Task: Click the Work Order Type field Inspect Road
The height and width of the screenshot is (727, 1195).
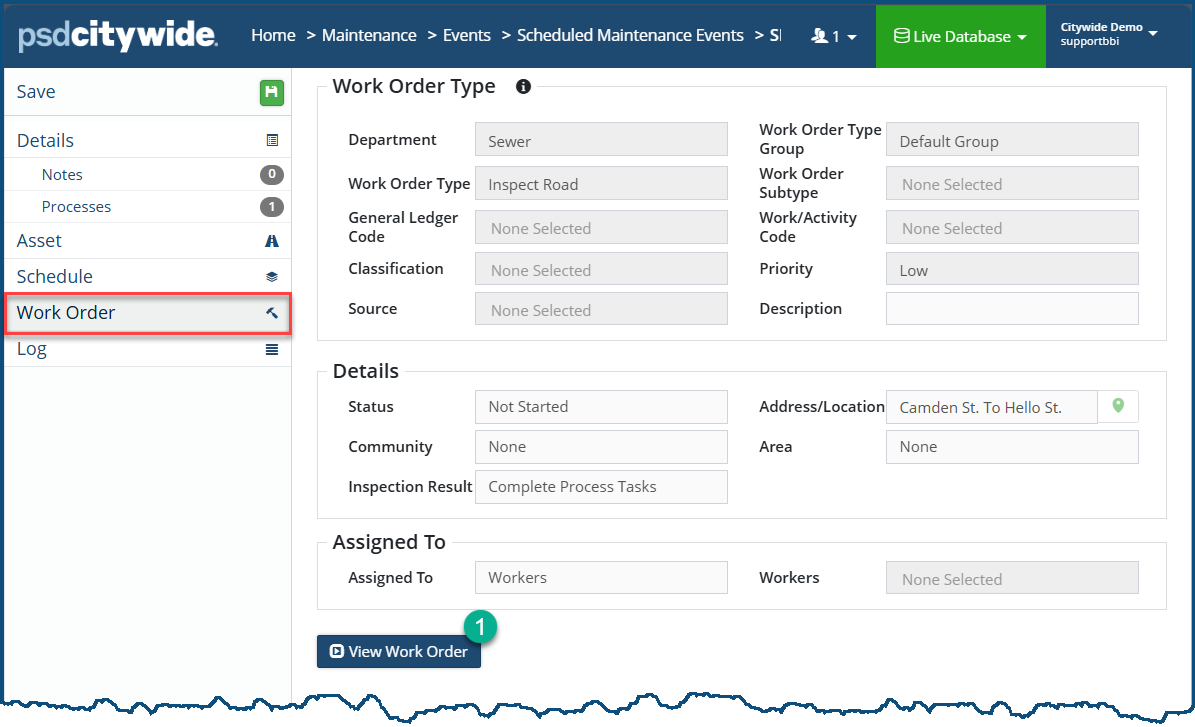Action: [x=601, y=183]
